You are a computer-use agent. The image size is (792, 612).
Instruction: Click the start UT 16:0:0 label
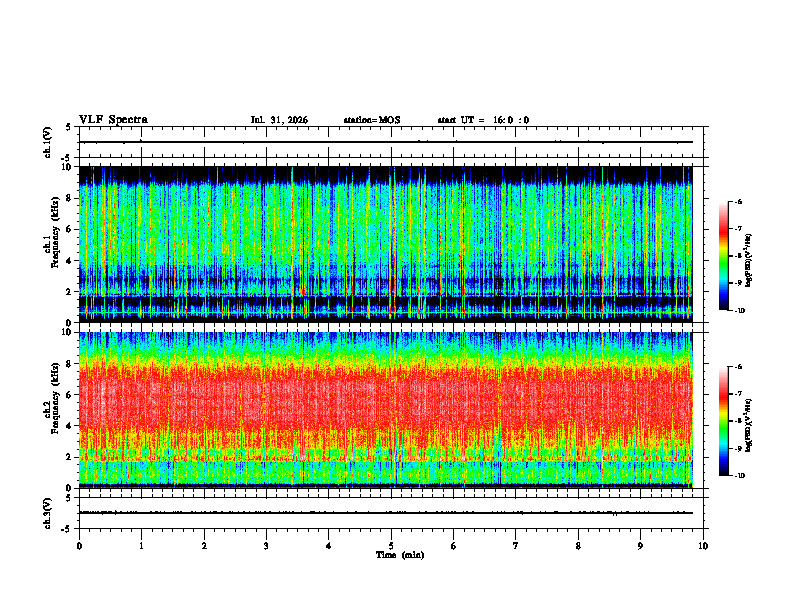coord(483,120)
